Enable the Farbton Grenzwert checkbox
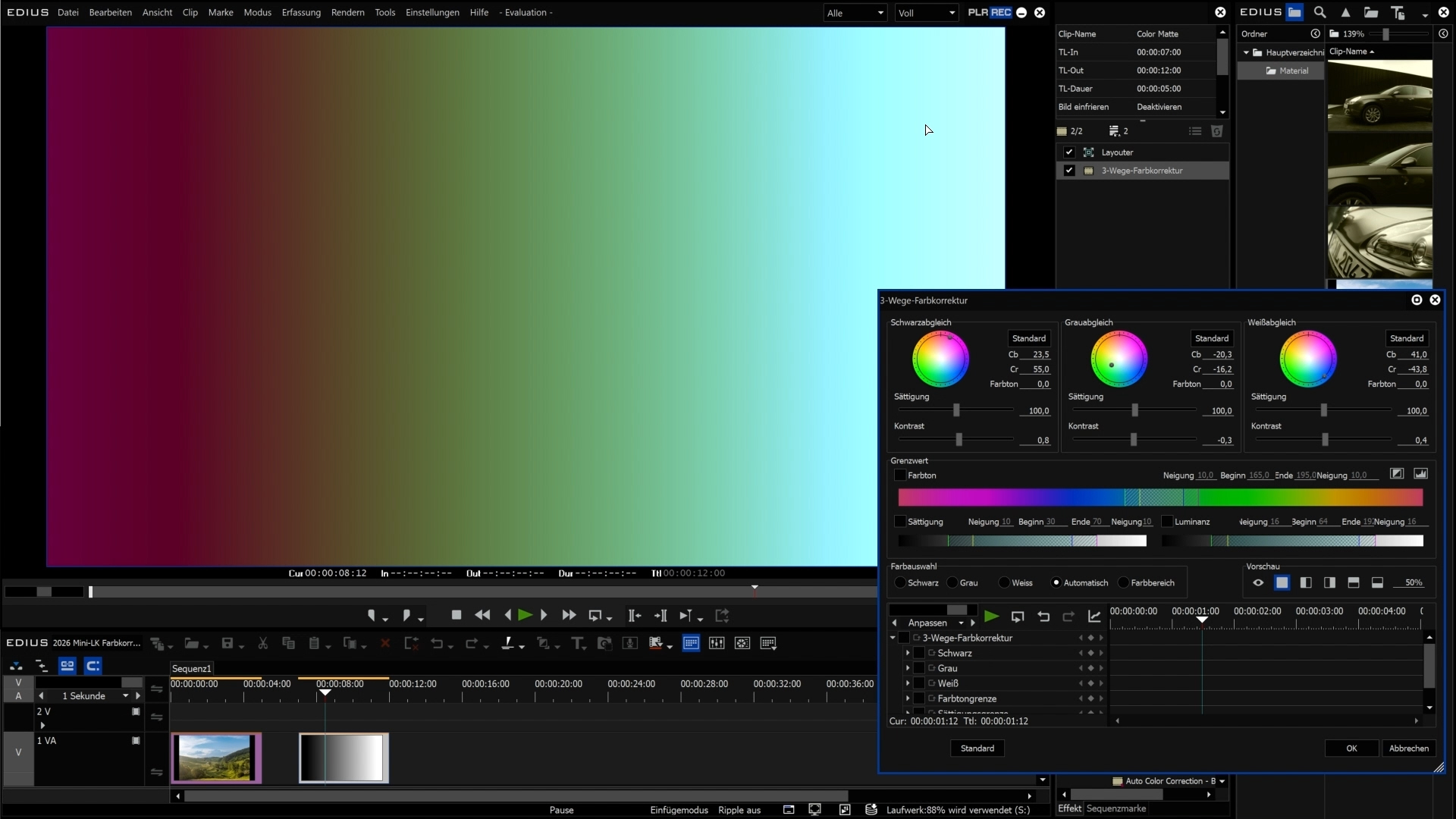The image size is (1456, 819). 900,475
